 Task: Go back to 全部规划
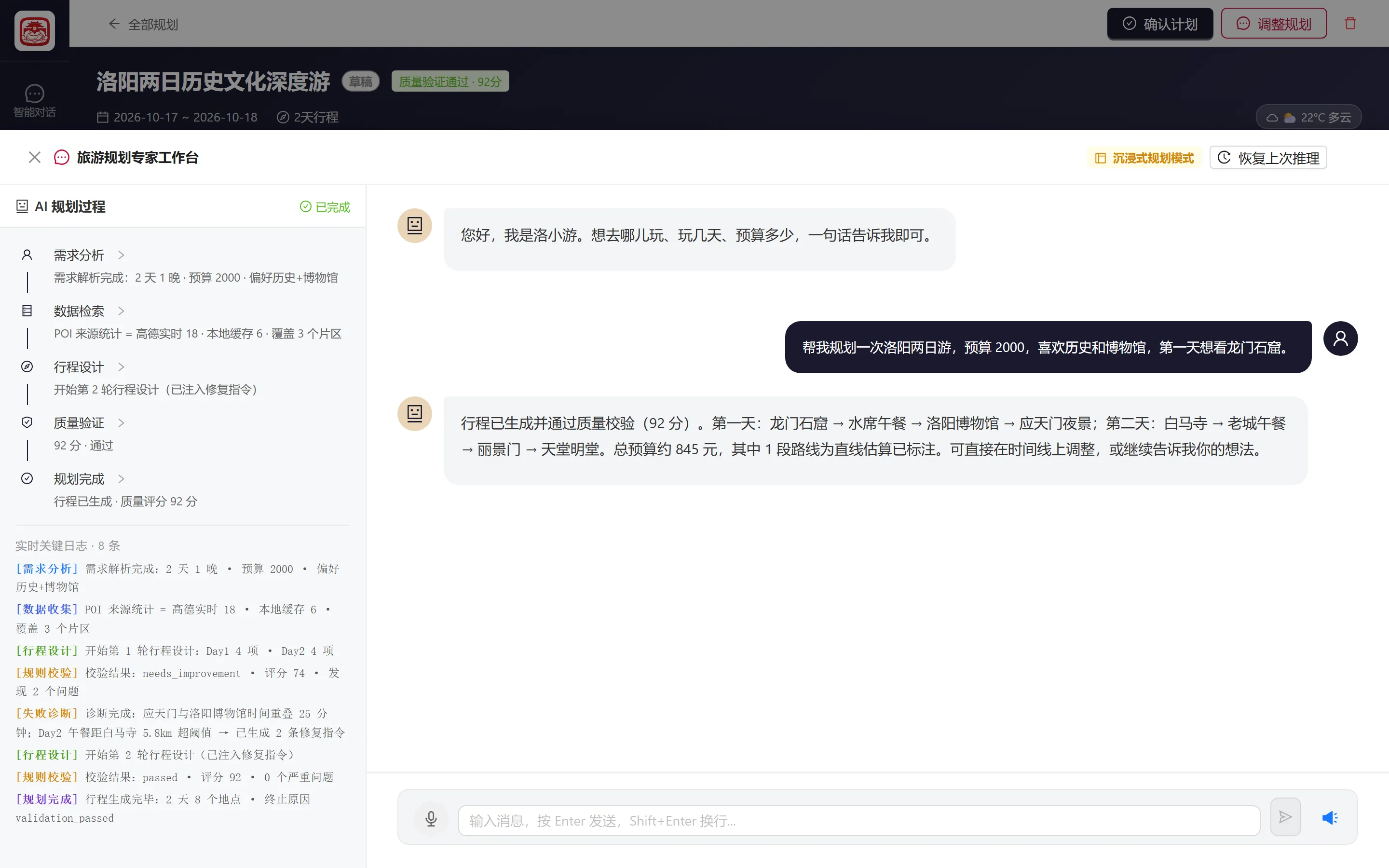(143, 24)
